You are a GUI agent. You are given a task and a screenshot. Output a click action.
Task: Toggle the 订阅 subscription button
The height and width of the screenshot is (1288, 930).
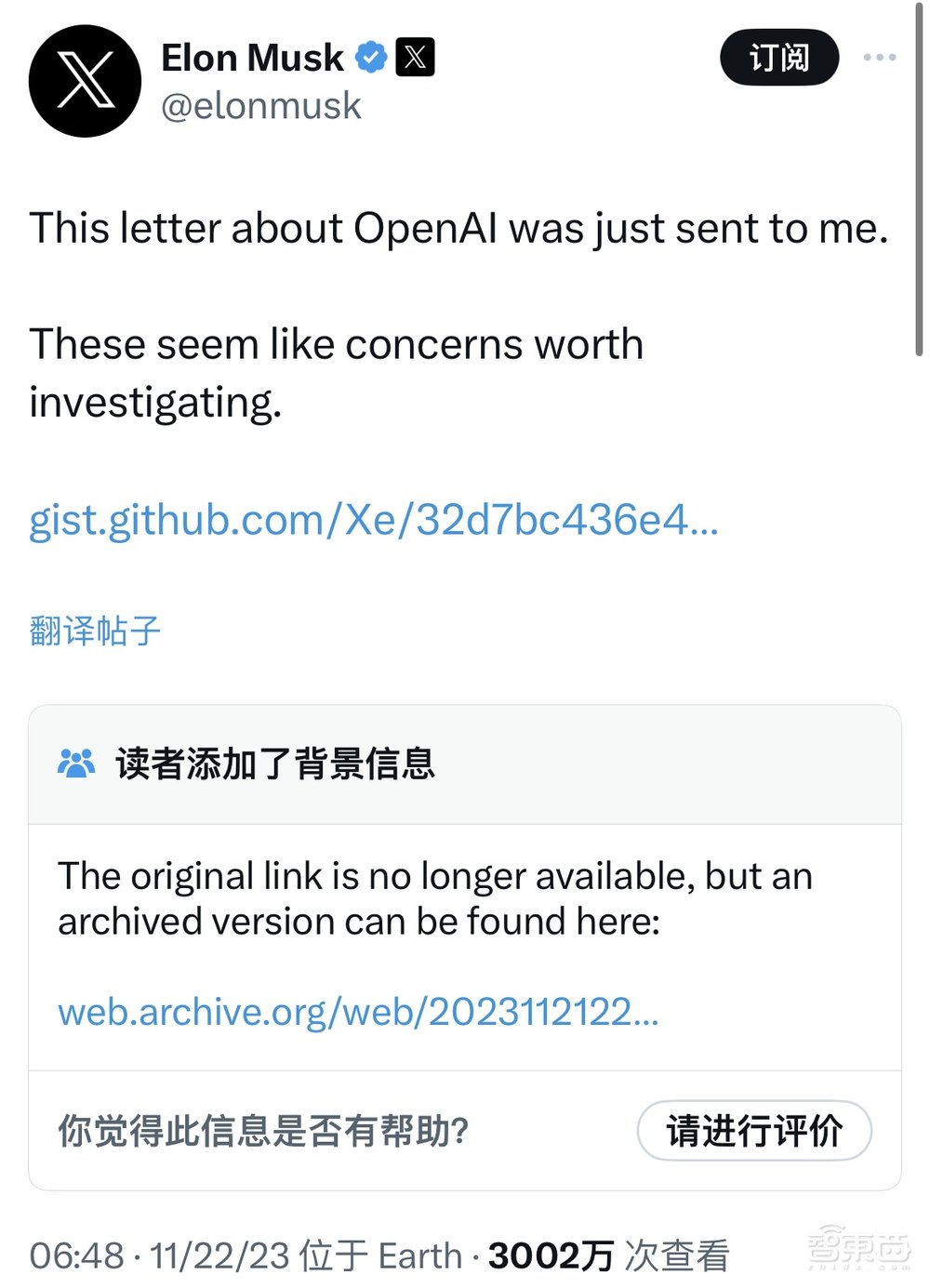tap(779, 58)
